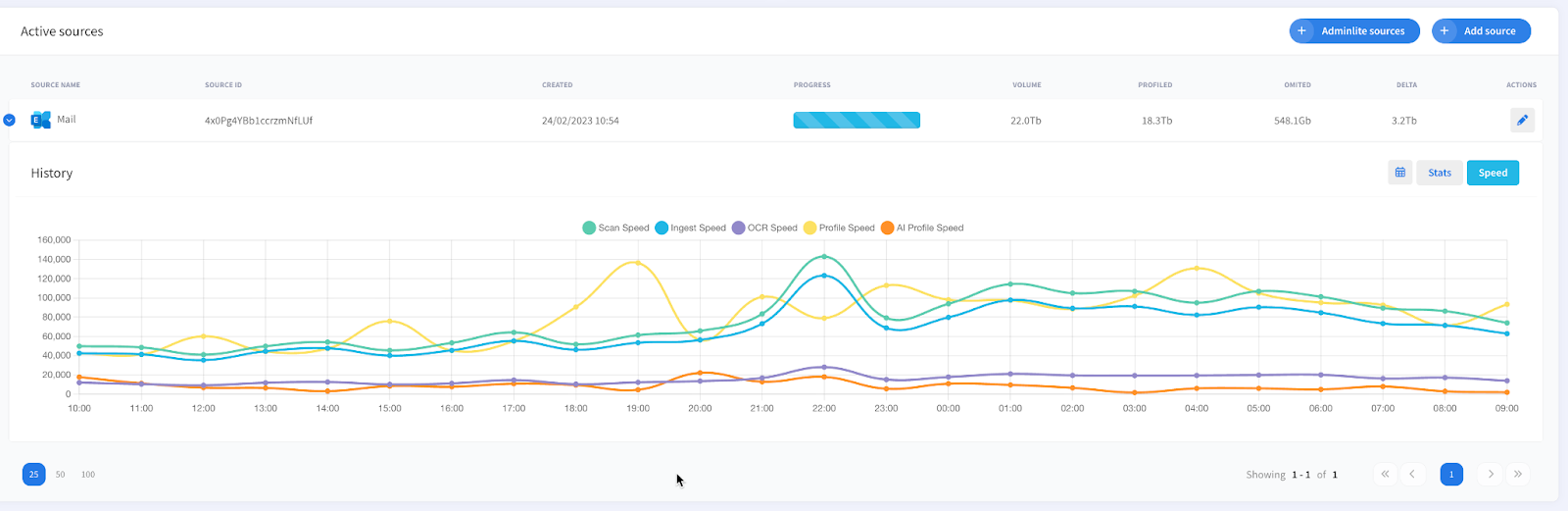Select the Speed tab
Screen dimensions: 1568x511
(1492, 173)
